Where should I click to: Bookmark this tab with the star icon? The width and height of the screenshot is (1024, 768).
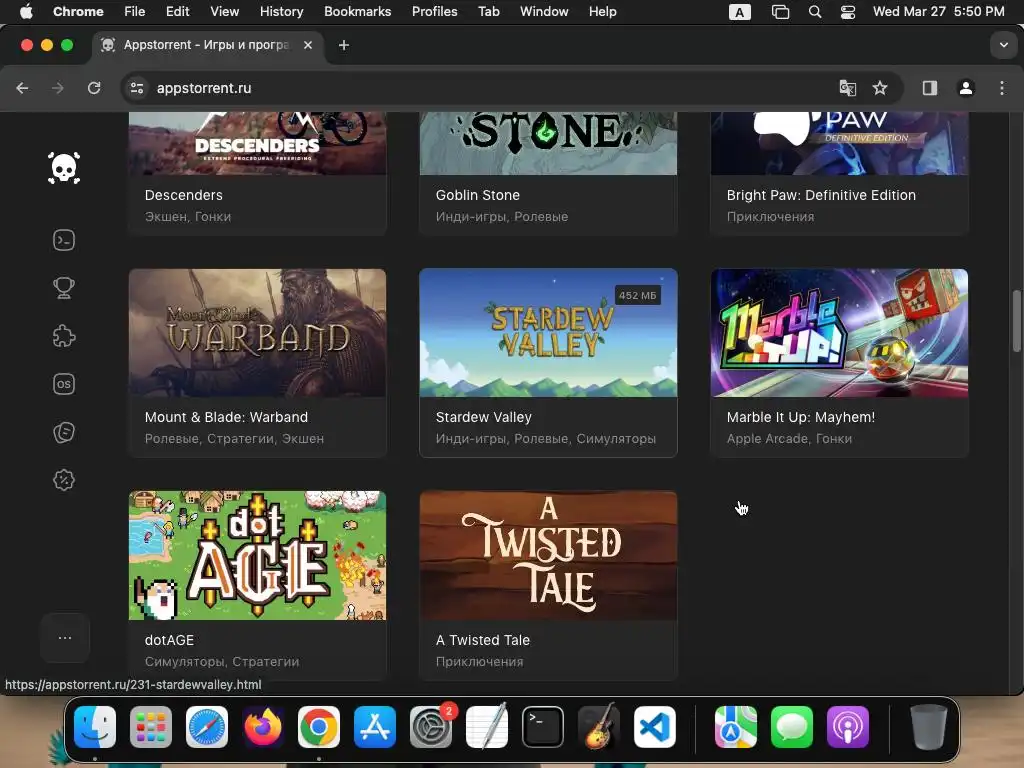click(880, 88)
